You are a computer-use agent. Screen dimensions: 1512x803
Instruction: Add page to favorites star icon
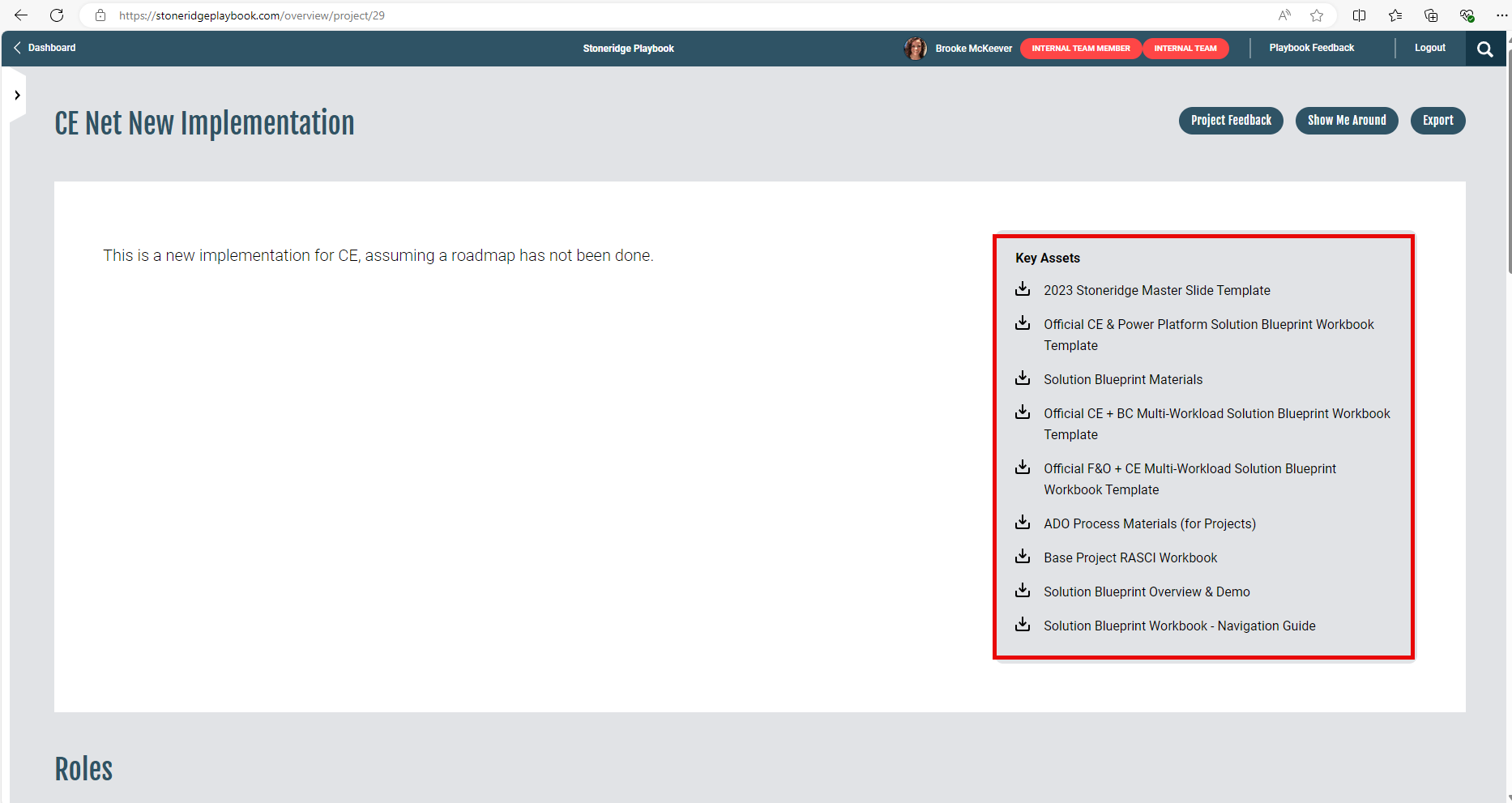pos(1317,15)
